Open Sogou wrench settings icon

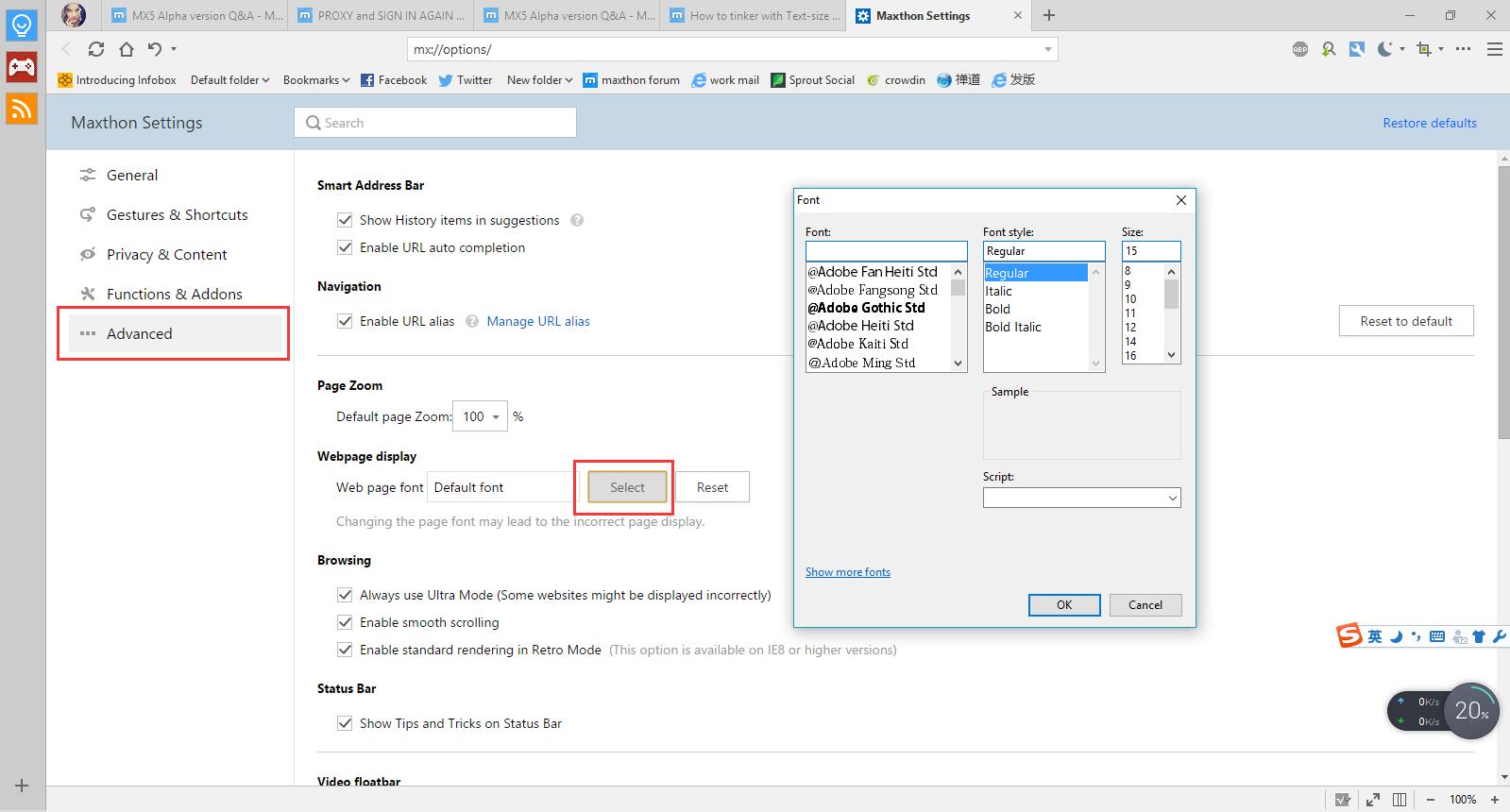pyautogui.click(x=1499, y=636)
